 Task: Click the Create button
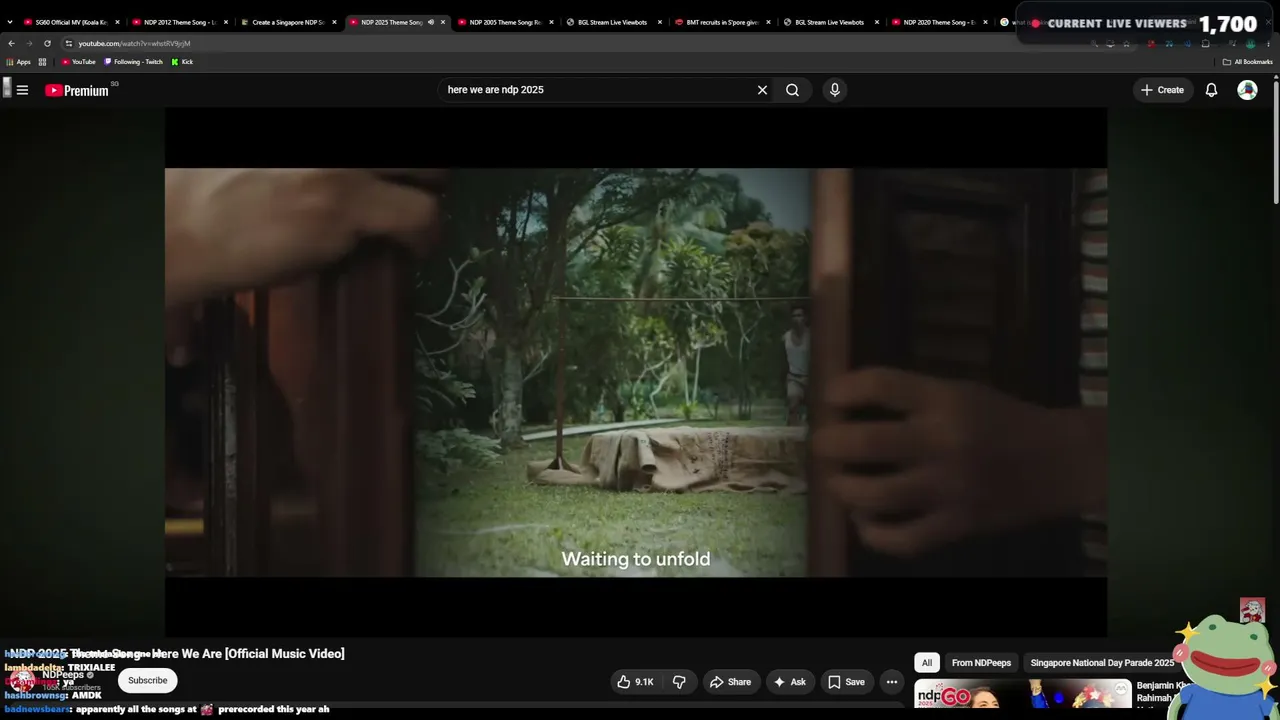(x=1162, y=90)
